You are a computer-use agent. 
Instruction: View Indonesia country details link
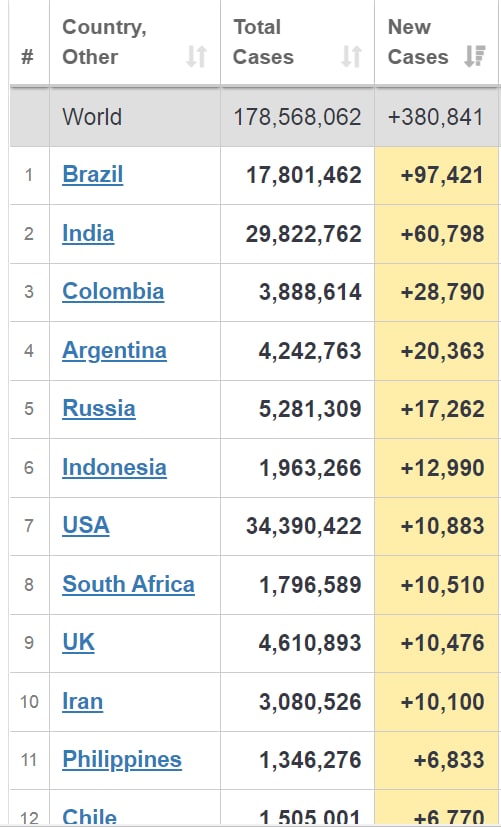point(114,467)
